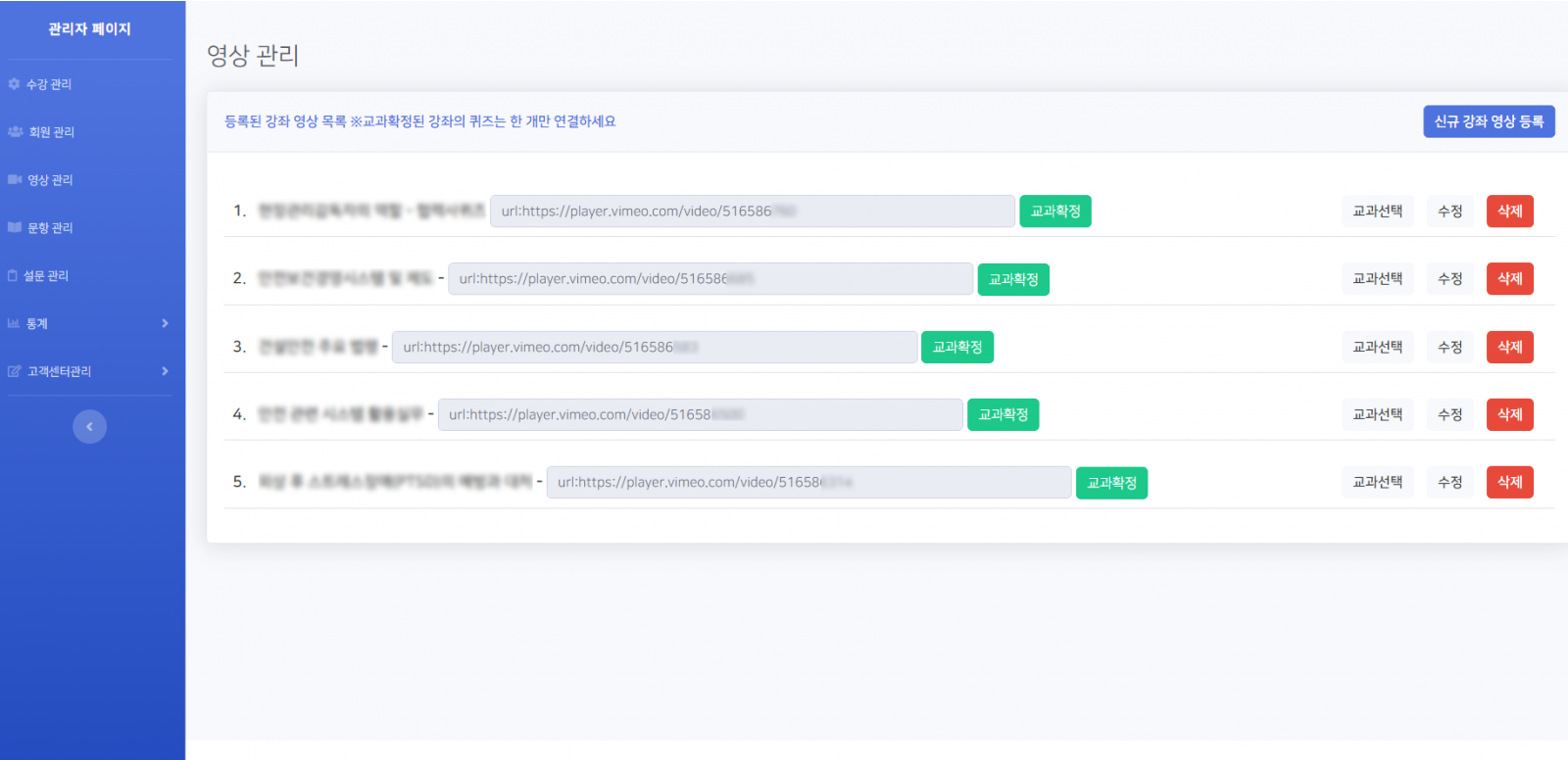
Task: Expand the 고객센터관리 submenu chevron
Action: pos(165,371)
